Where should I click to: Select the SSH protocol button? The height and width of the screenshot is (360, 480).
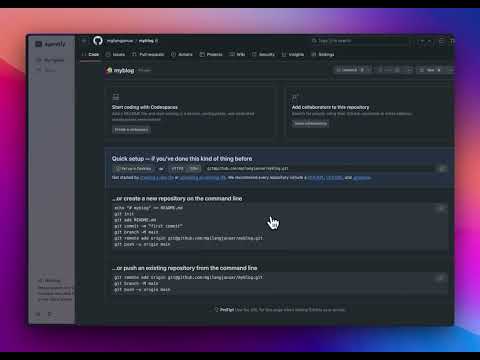(x=194, y=169)
